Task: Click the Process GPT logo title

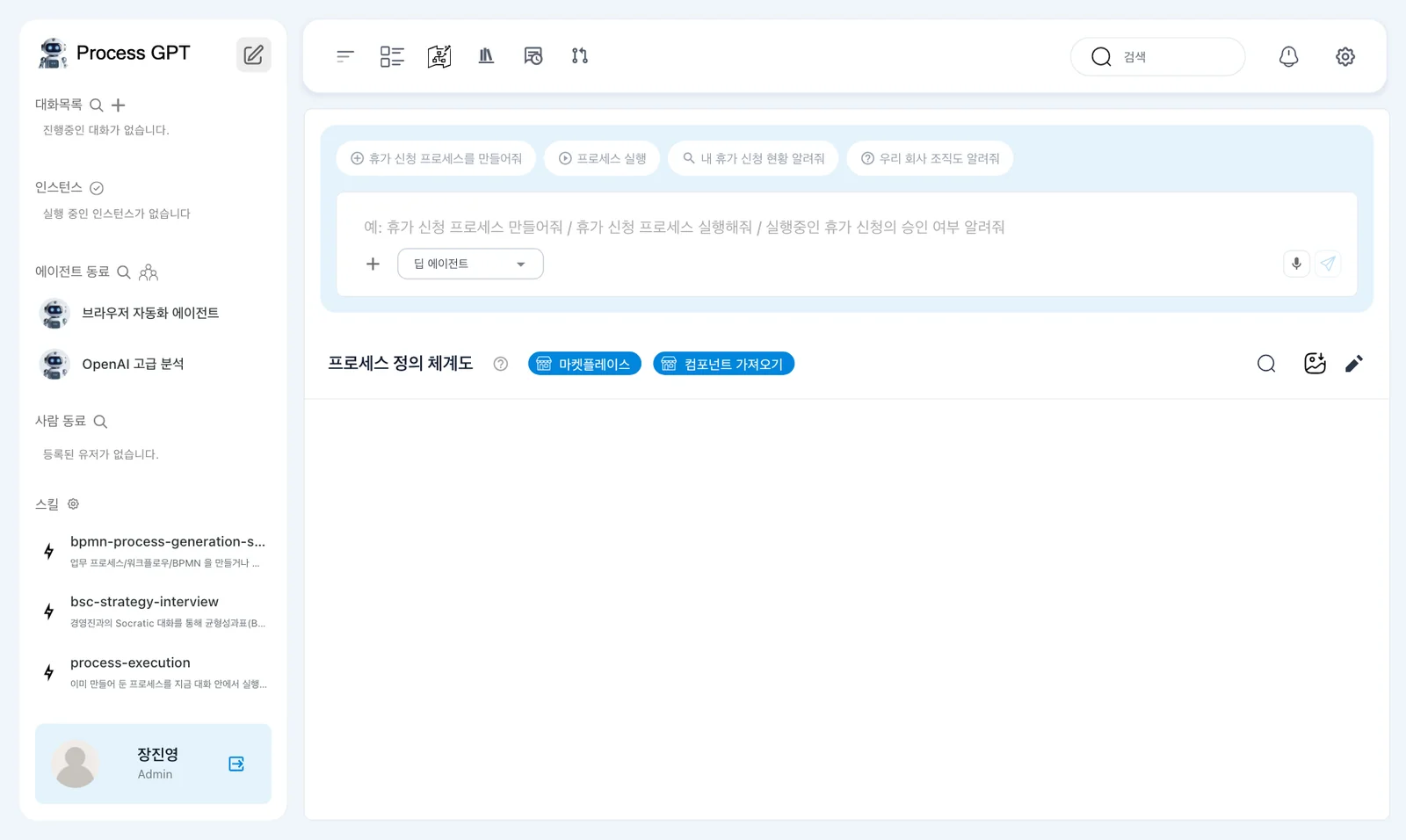Action: coord(114,54)
